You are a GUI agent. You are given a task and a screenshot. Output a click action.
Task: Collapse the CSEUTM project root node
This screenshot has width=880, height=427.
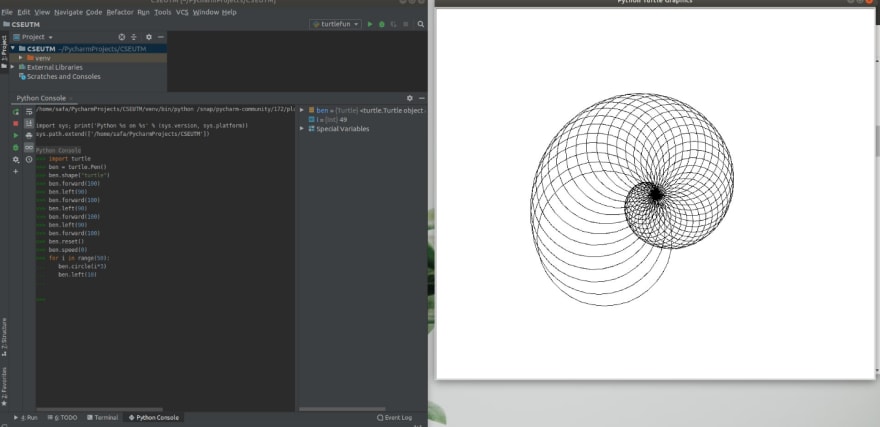click(13, 48)
